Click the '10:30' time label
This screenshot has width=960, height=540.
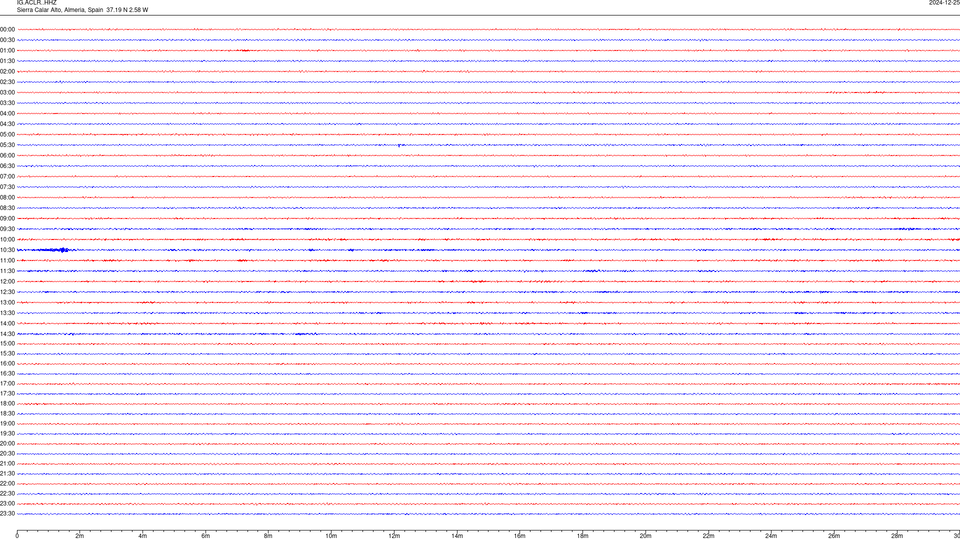point(7,250)
